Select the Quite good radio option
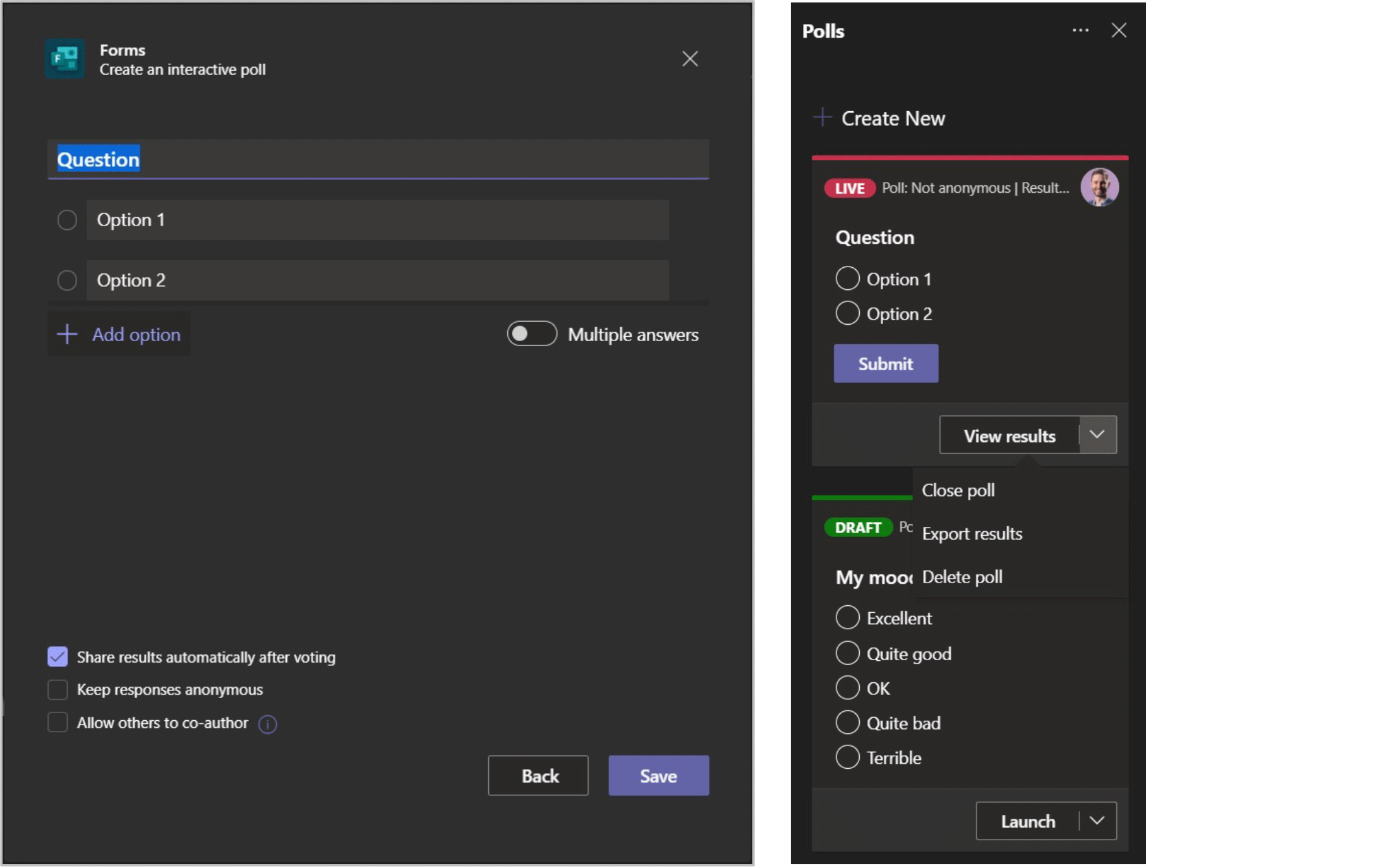 click(847, 653)
